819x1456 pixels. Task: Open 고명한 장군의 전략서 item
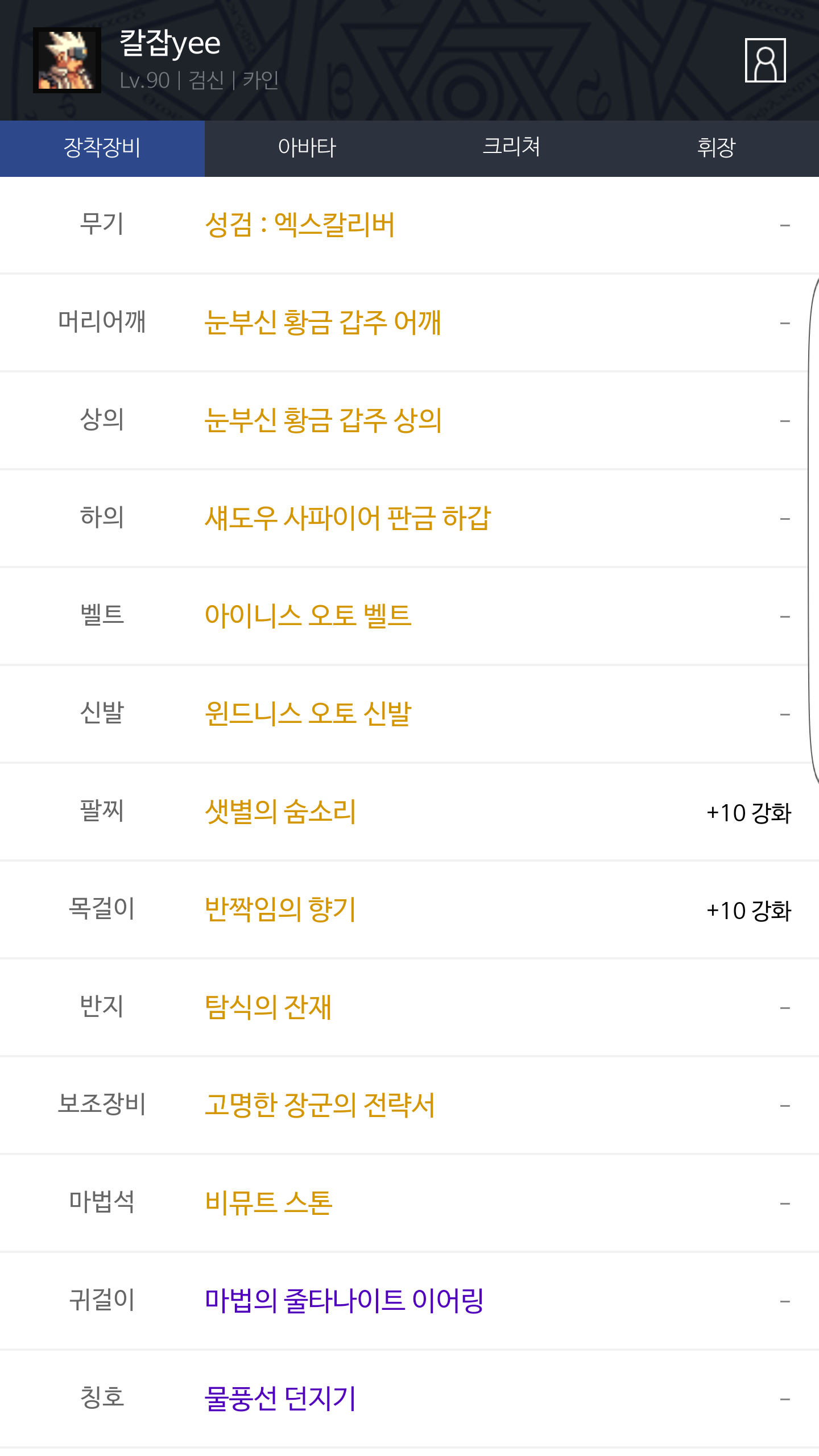tap(320, 1105)
